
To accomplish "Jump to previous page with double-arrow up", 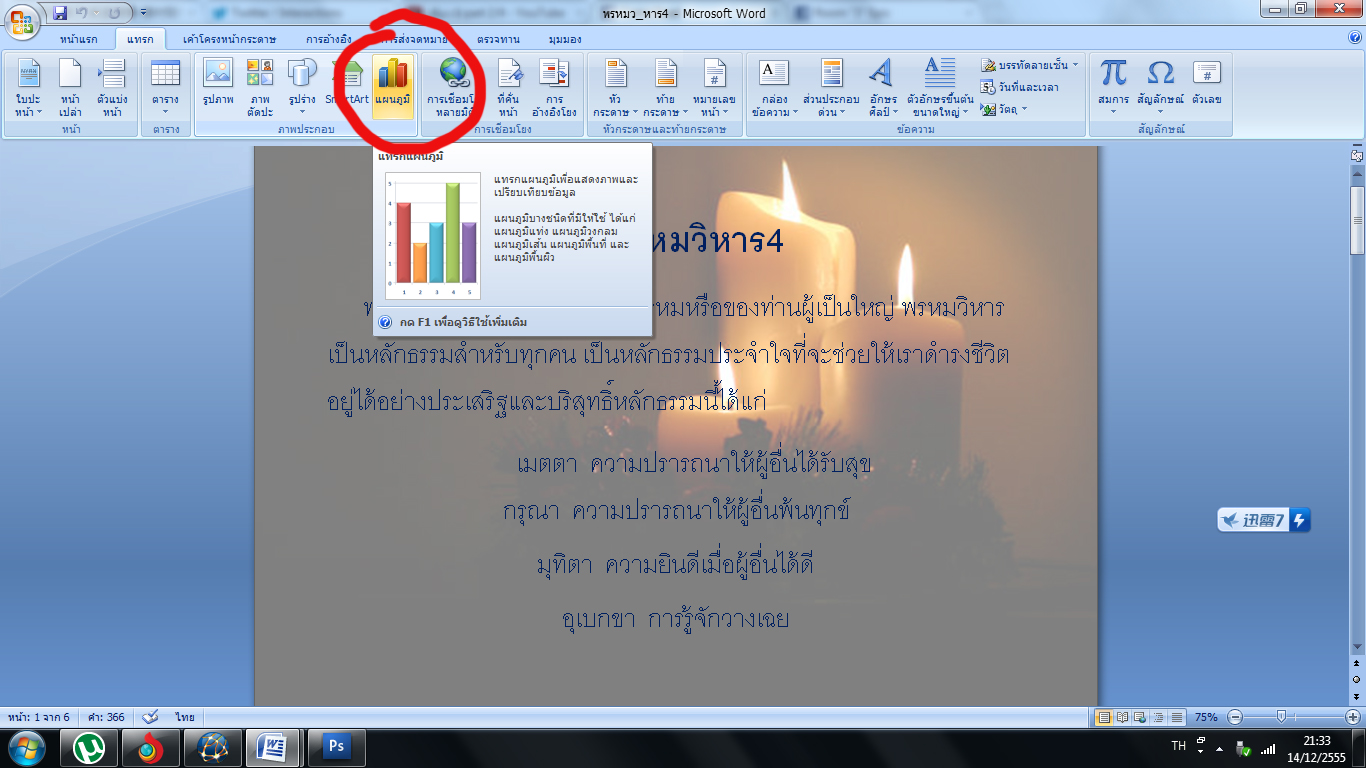I will point(1357,663).
